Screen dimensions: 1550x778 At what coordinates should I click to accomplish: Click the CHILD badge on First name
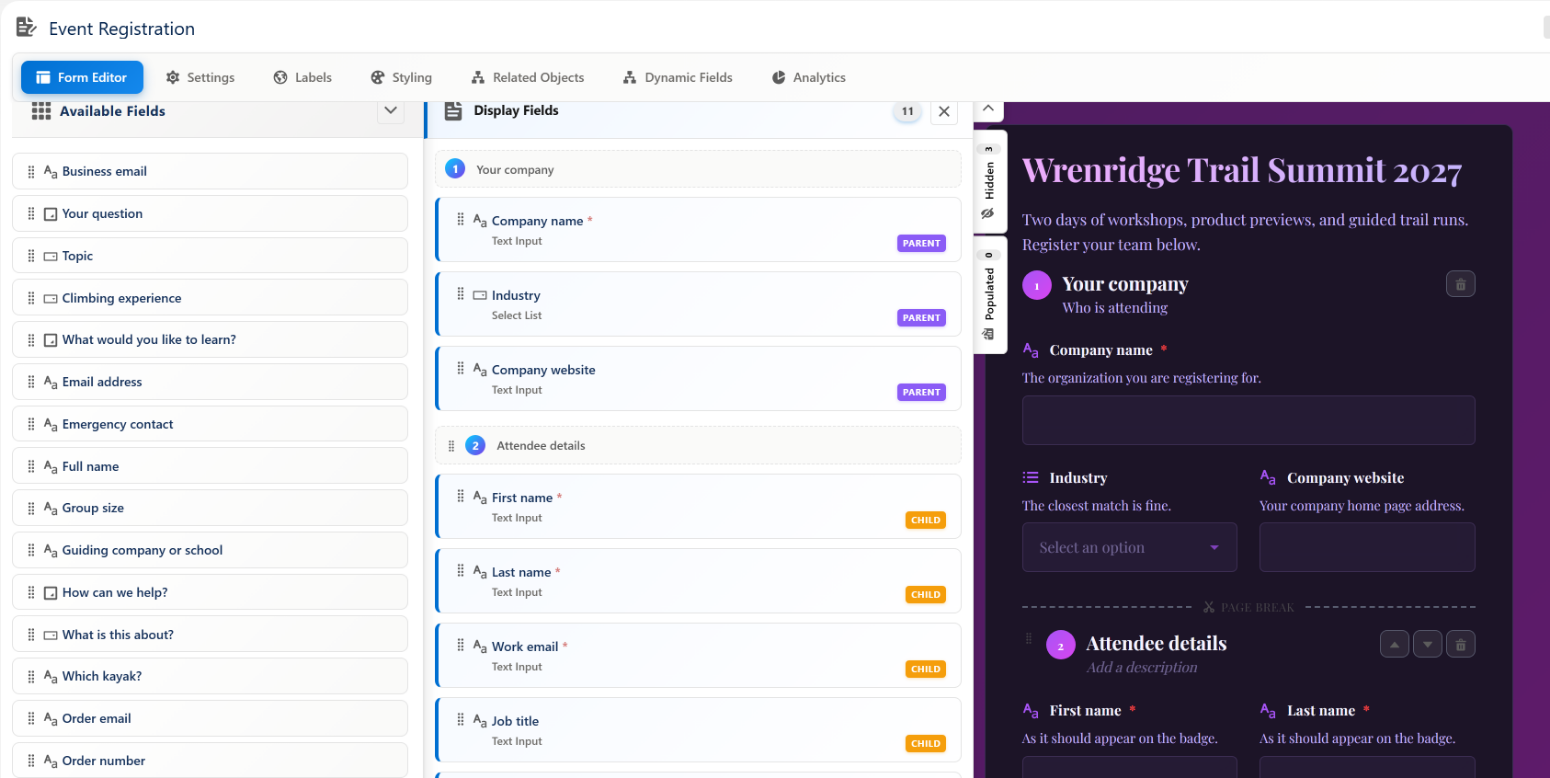[x=926, y=520]
